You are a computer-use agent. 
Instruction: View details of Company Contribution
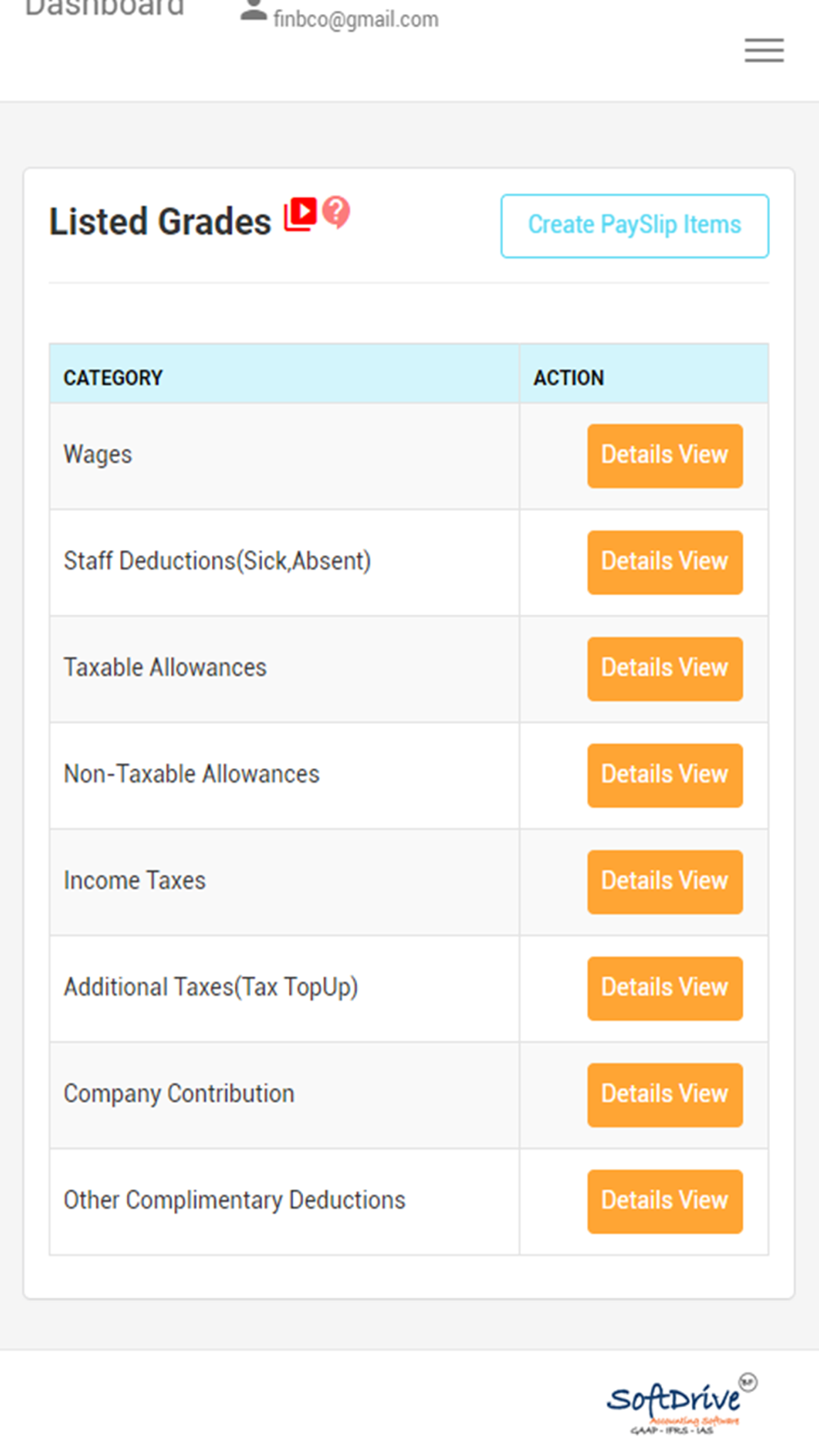[x=665, y=1095]
